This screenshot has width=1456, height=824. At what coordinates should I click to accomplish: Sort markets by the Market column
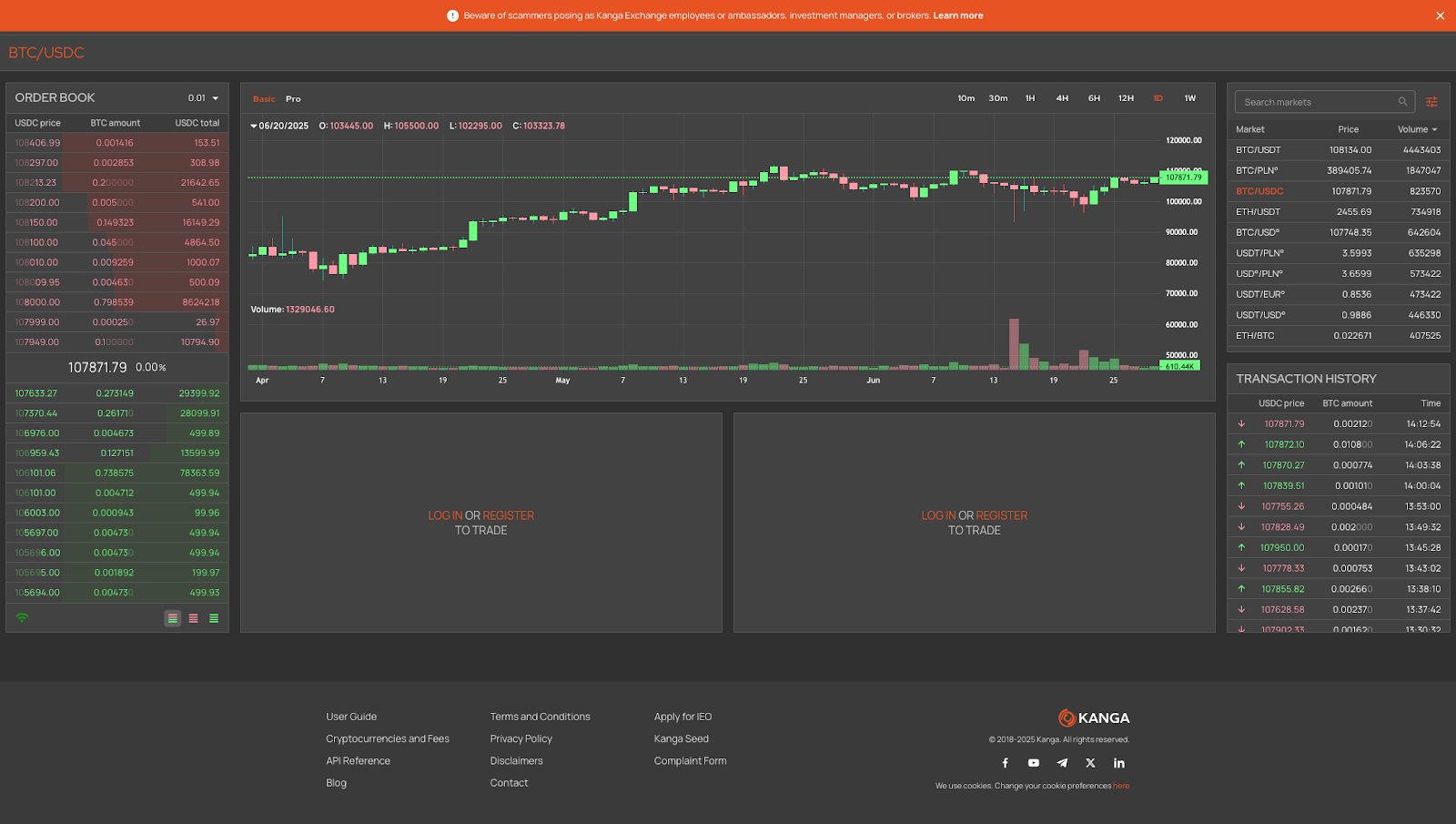[1249, 129]
